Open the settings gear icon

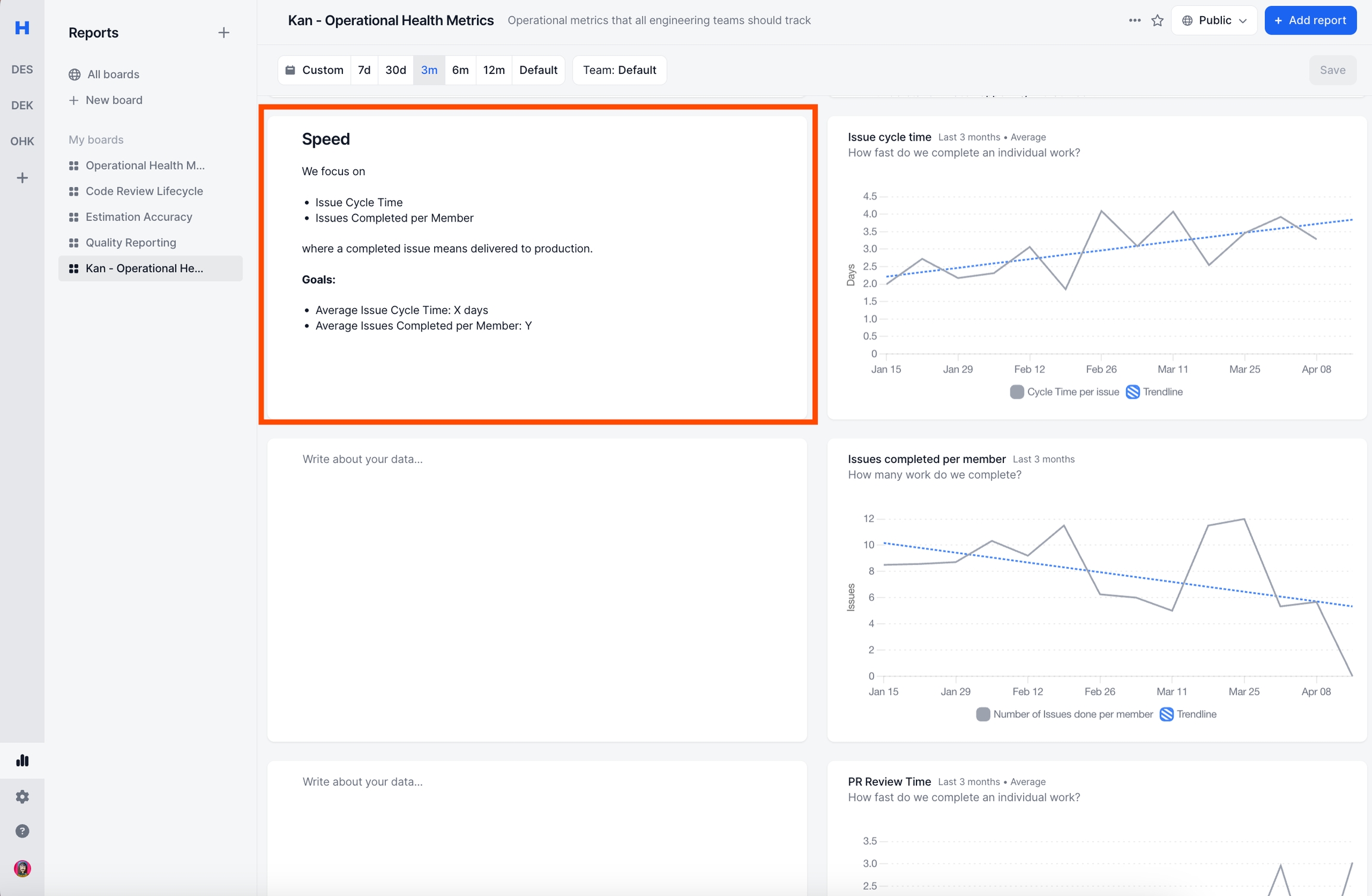pyautogui.click(x=22, y=797)
